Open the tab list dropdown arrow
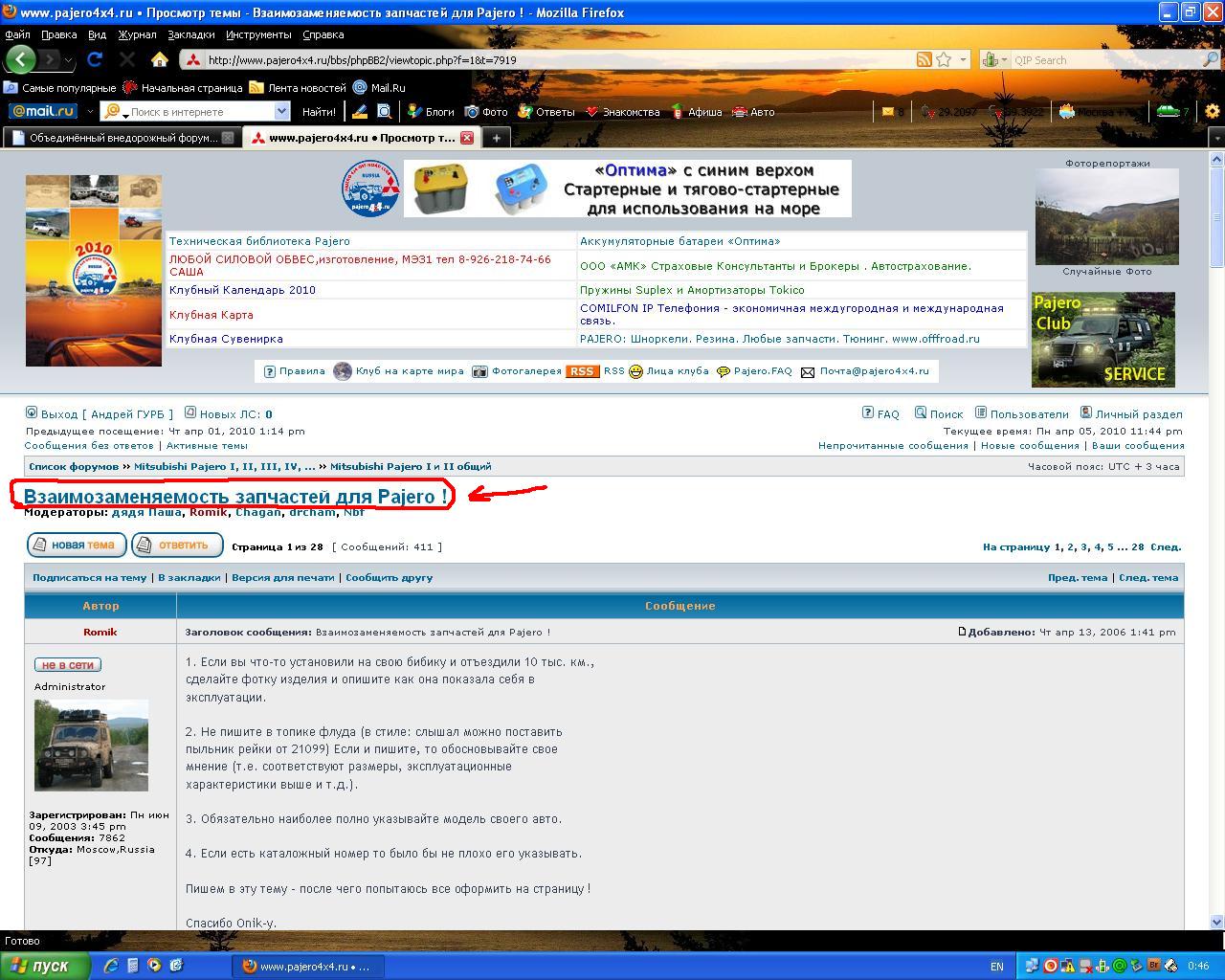The image size is (1225, 980). [1216, 138]
